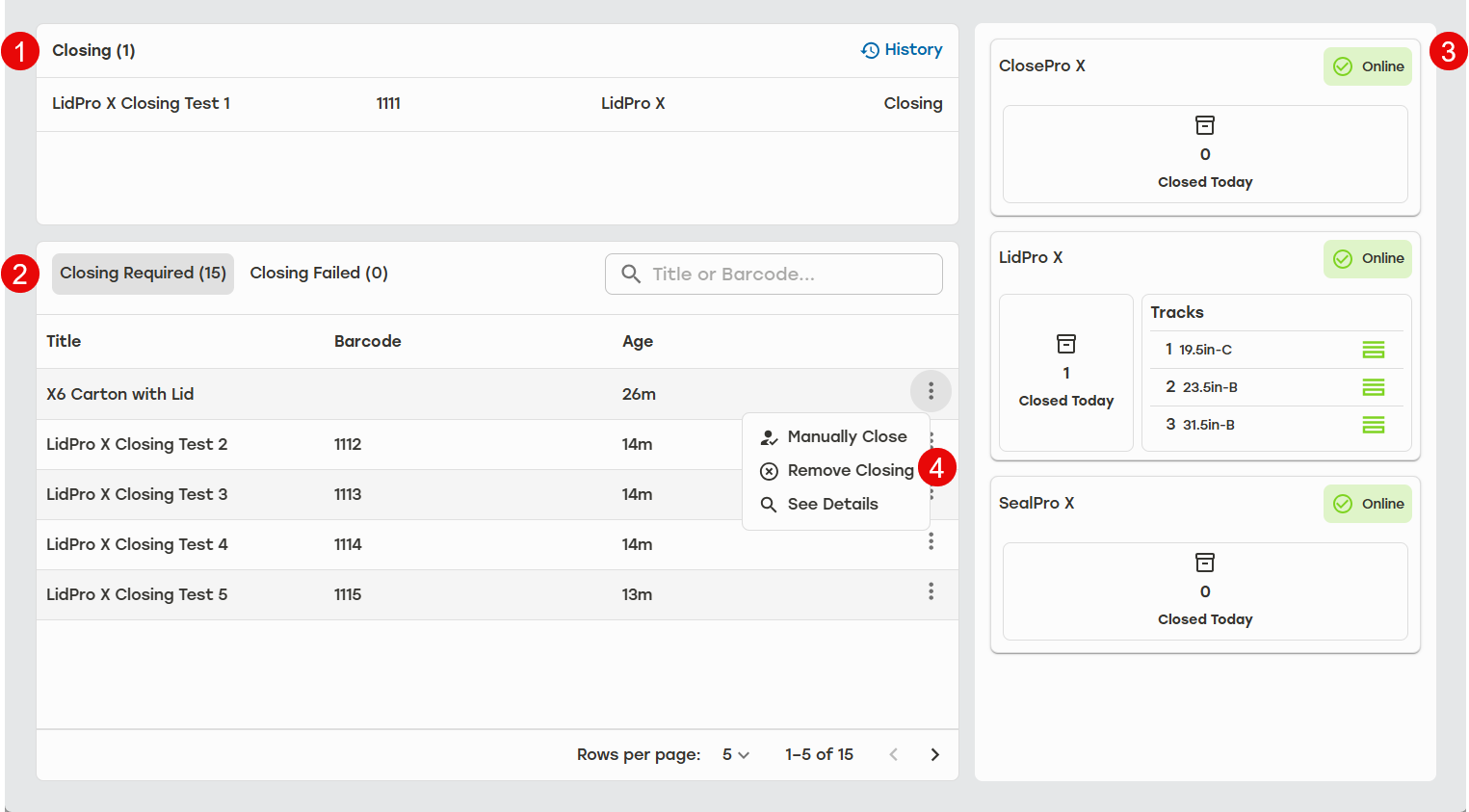Click the ClosePro X closed-today box icon
Image resolution: width=1469 pixels, height=812 pixels.
point(1205,125)
